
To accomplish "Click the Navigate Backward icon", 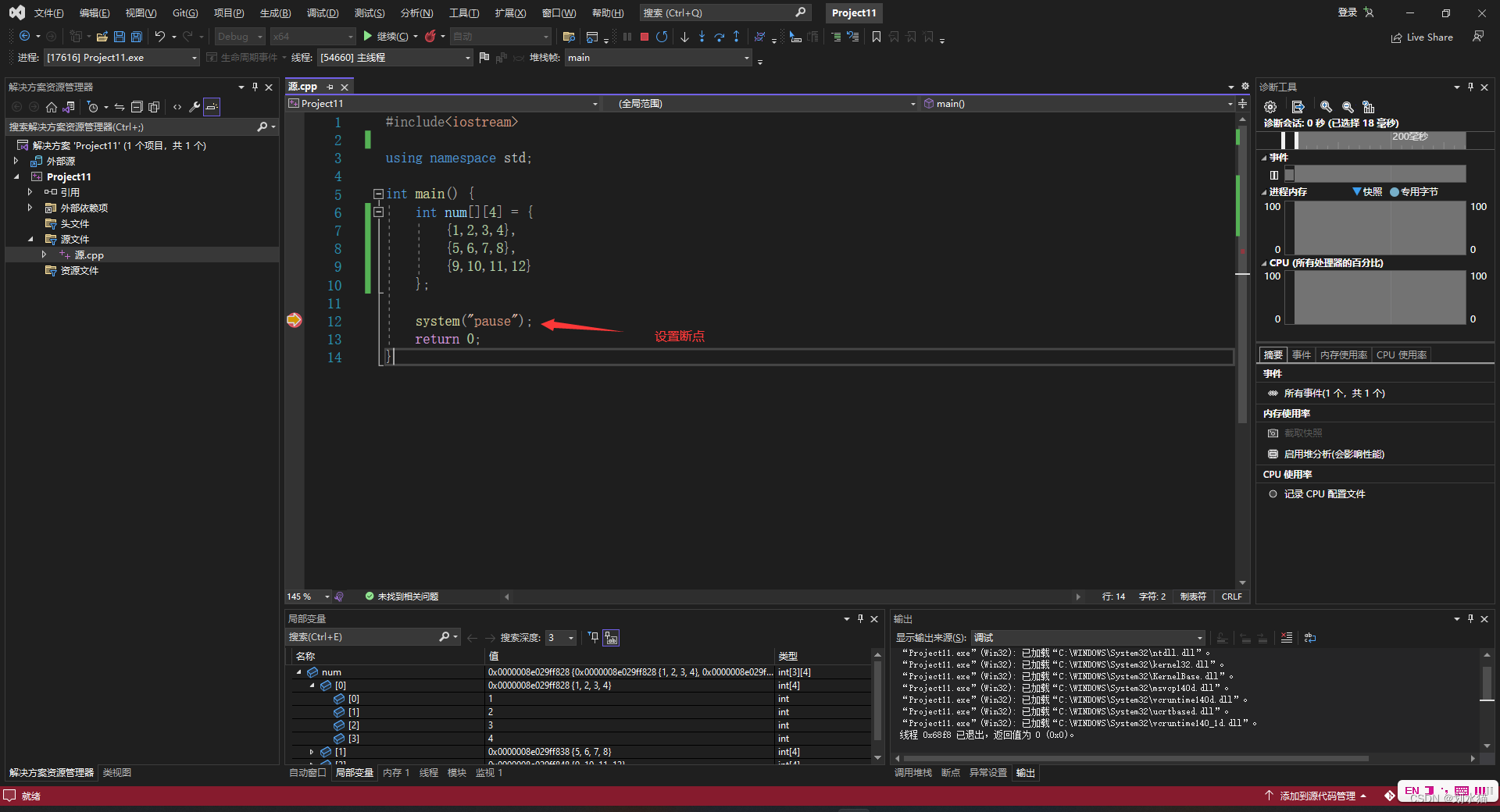I will (x=25, y=37).
